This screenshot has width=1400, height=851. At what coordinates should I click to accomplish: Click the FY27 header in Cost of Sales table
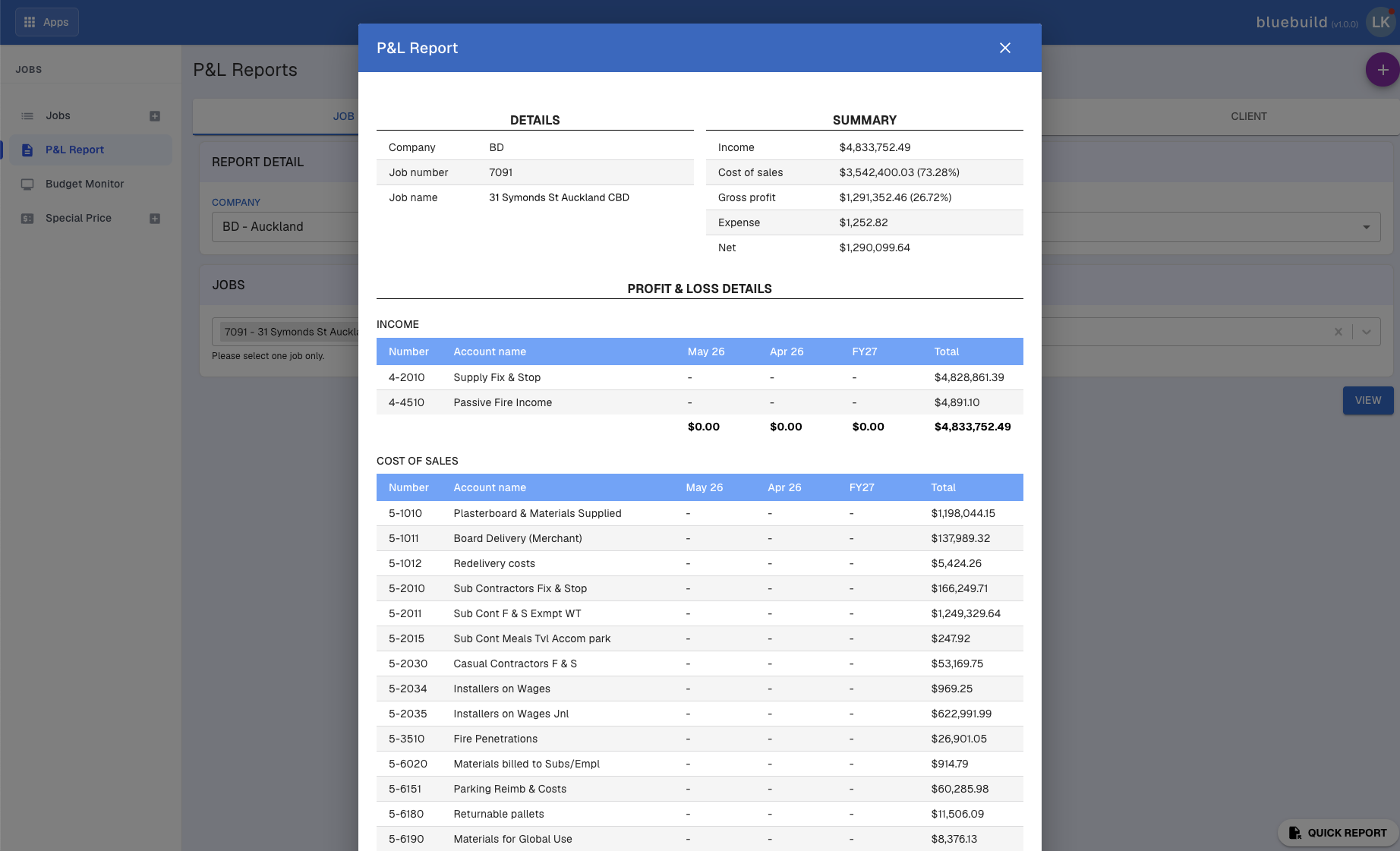click(862, 487)
